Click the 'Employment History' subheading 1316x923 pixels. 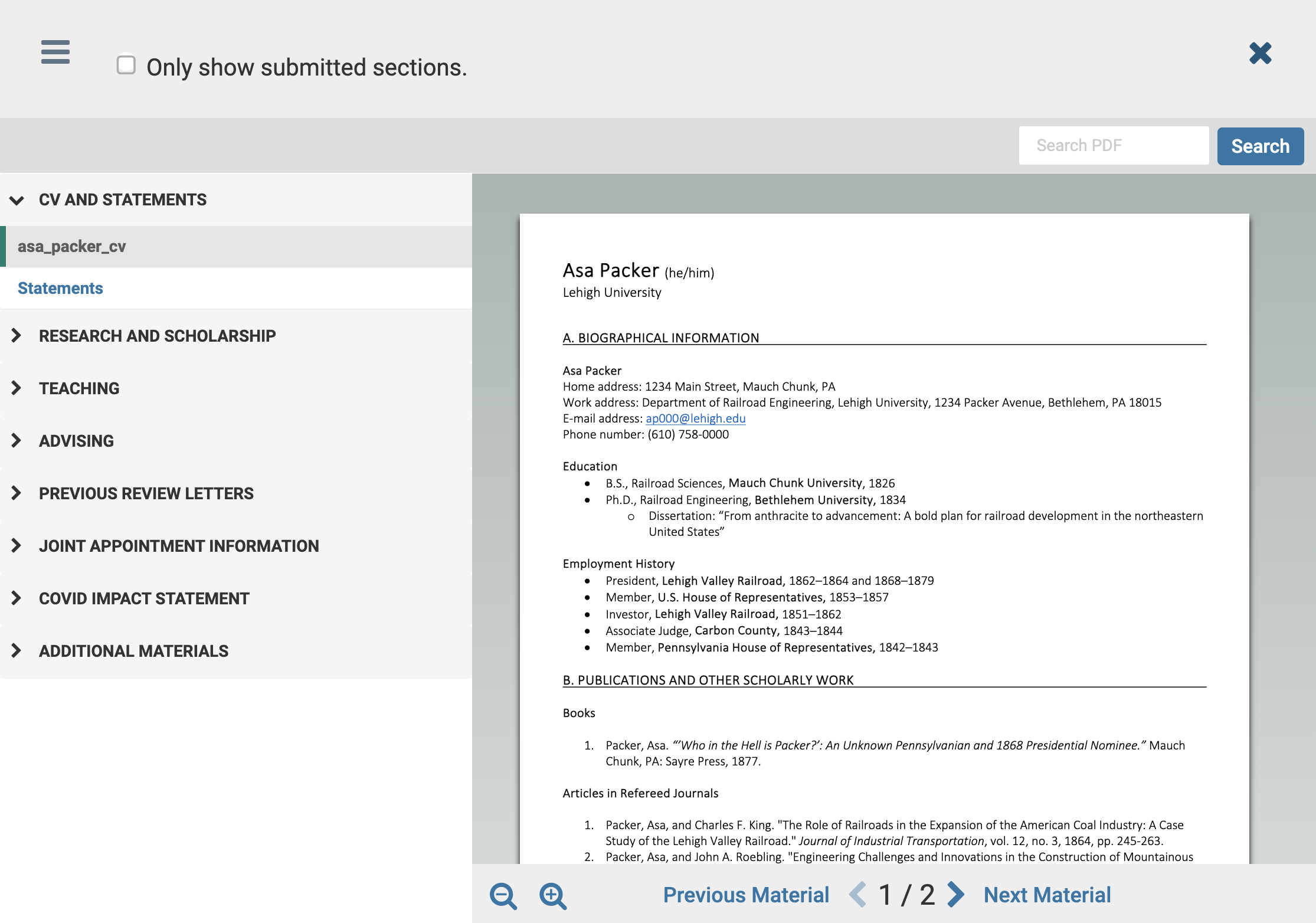(x=618, y=564)
